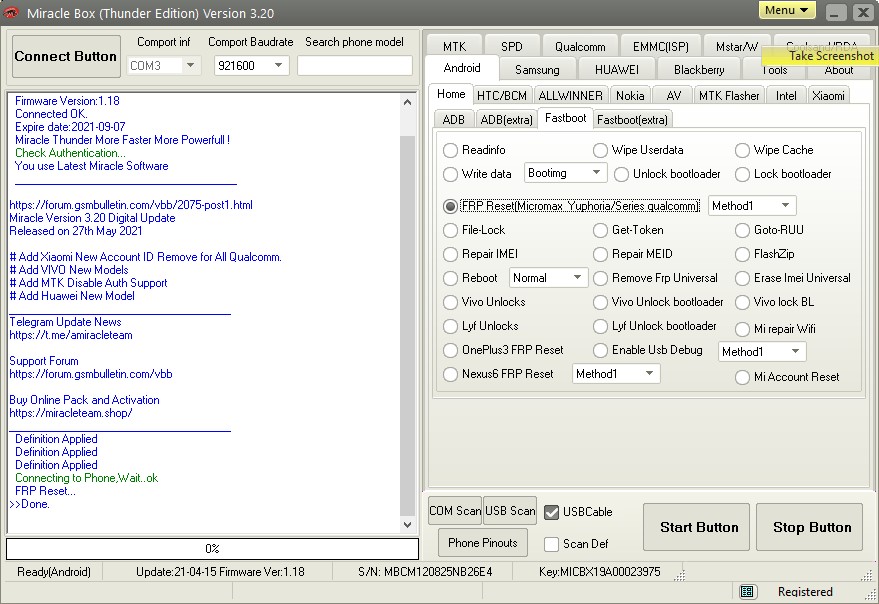Click the Connect Button
The width and height of the screenshot is (879, 604).
pos(66,57)
